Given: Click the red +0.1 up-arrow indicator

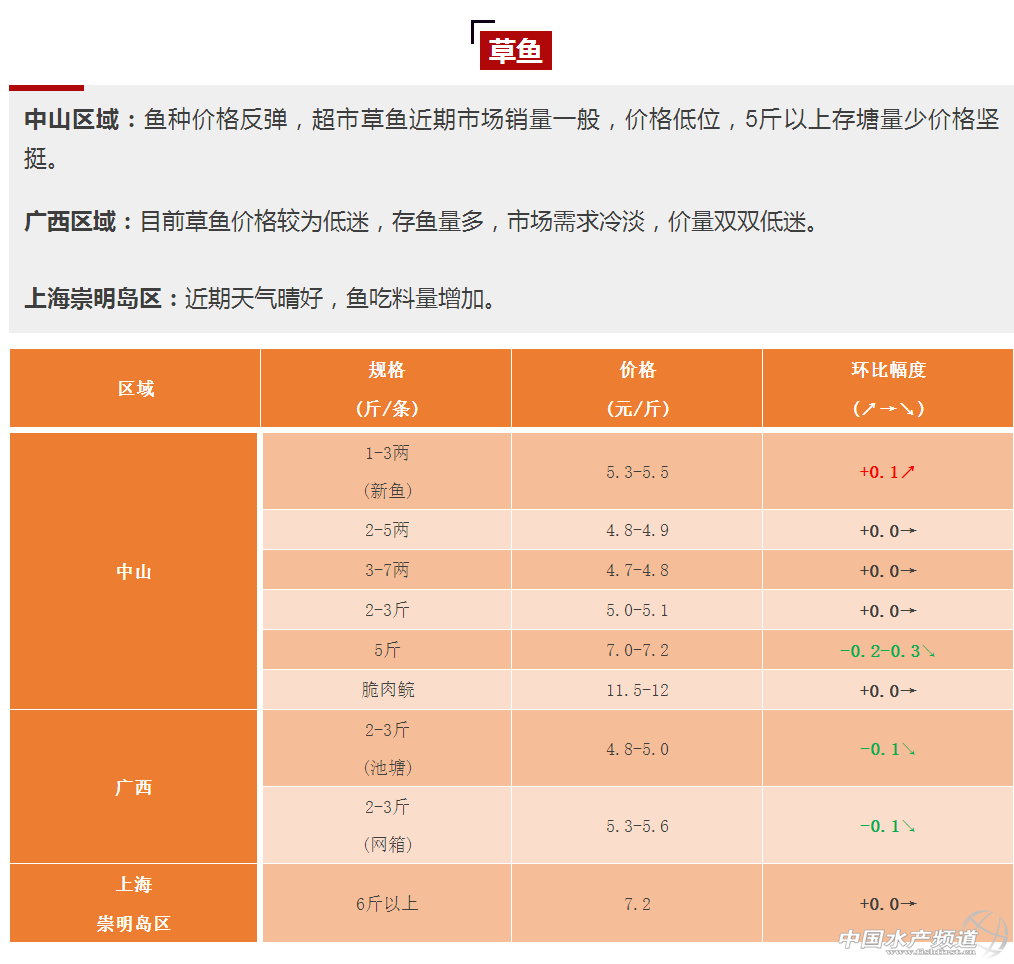Looking at the screenshot, I should click(x=887, y=472).
